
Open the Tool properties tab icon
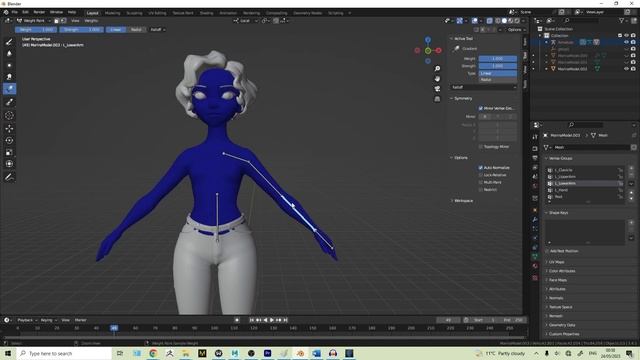click(x=535, y=137)
